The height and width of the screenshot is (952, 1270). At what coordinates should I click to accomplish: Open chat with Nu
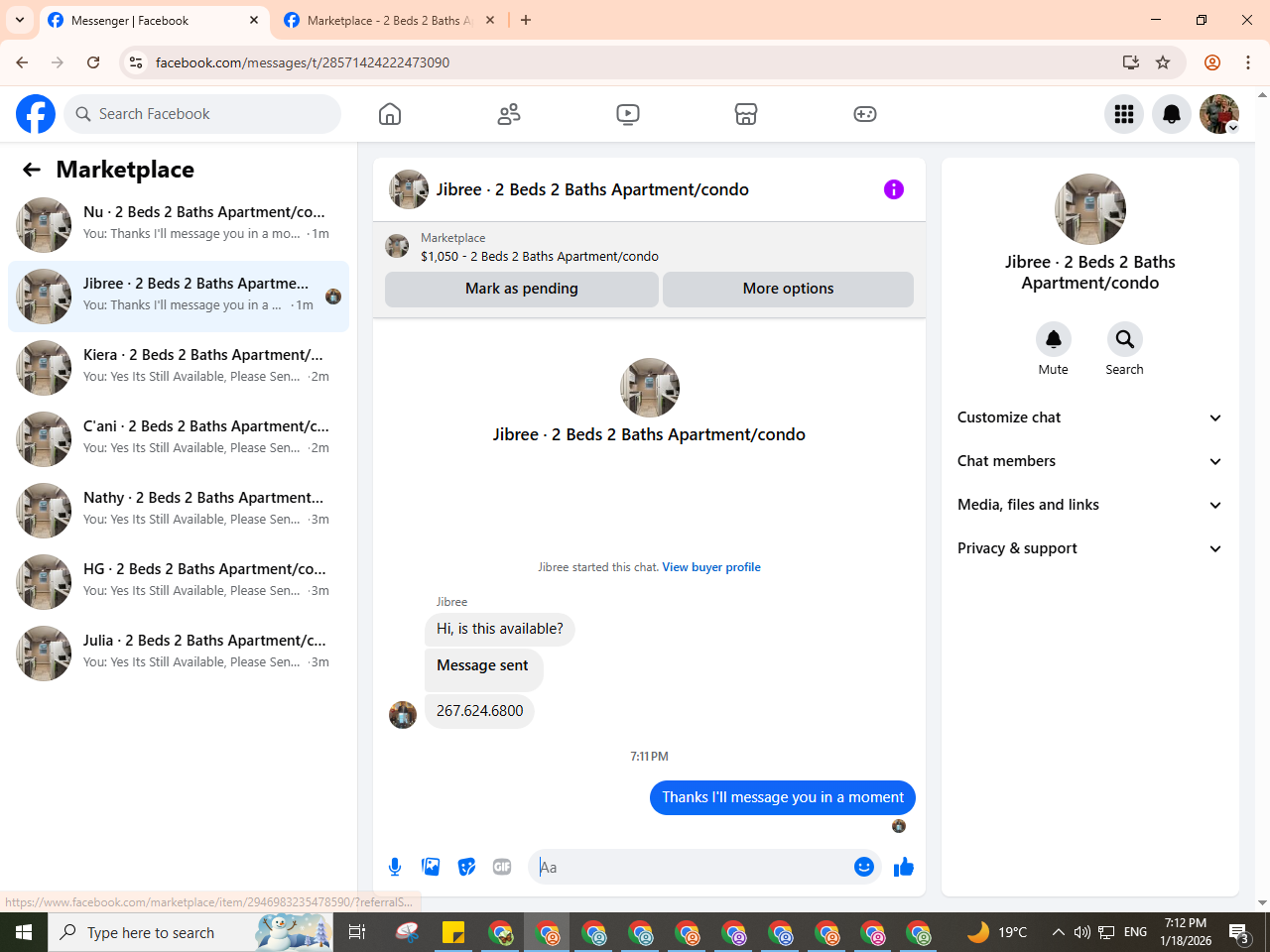click(179, 225)
